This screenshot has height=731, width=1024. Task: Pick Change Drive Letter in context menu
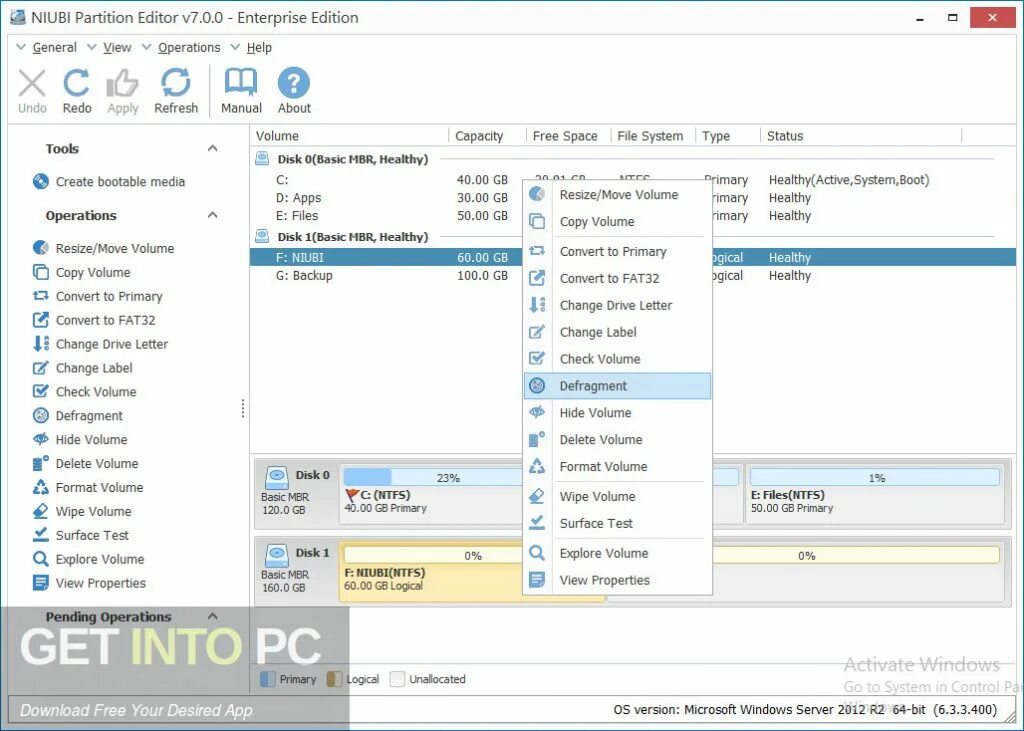(617, 305)
